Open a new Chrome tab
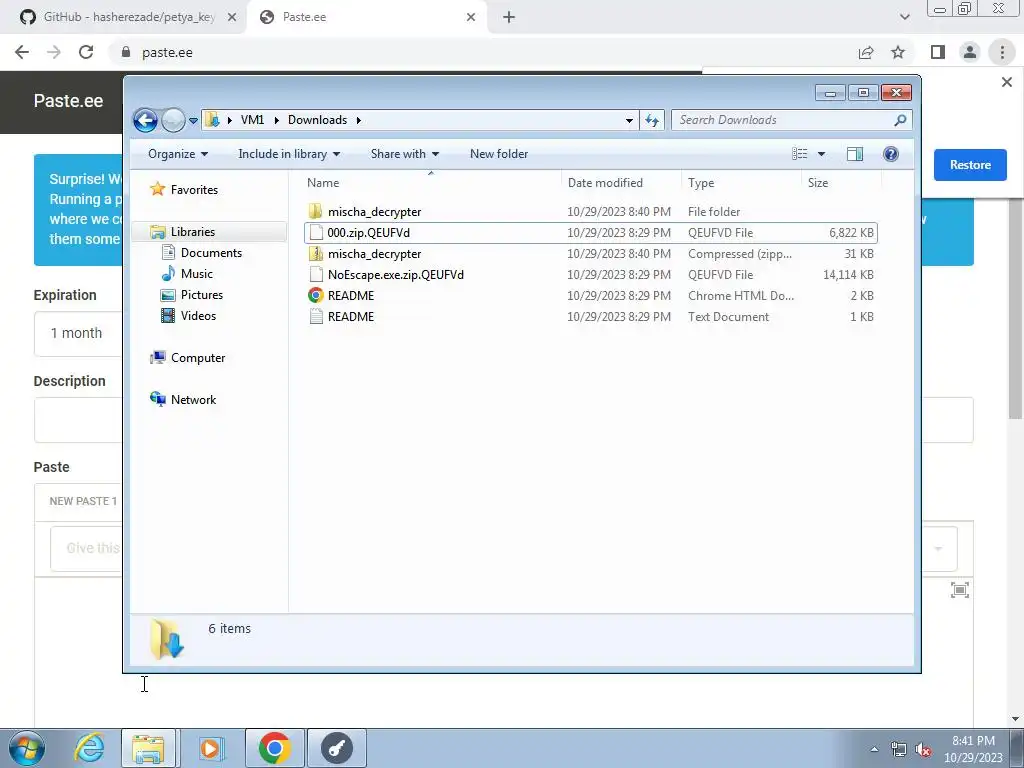Viewport: 1024px width, 768px height. coord(509,18)
